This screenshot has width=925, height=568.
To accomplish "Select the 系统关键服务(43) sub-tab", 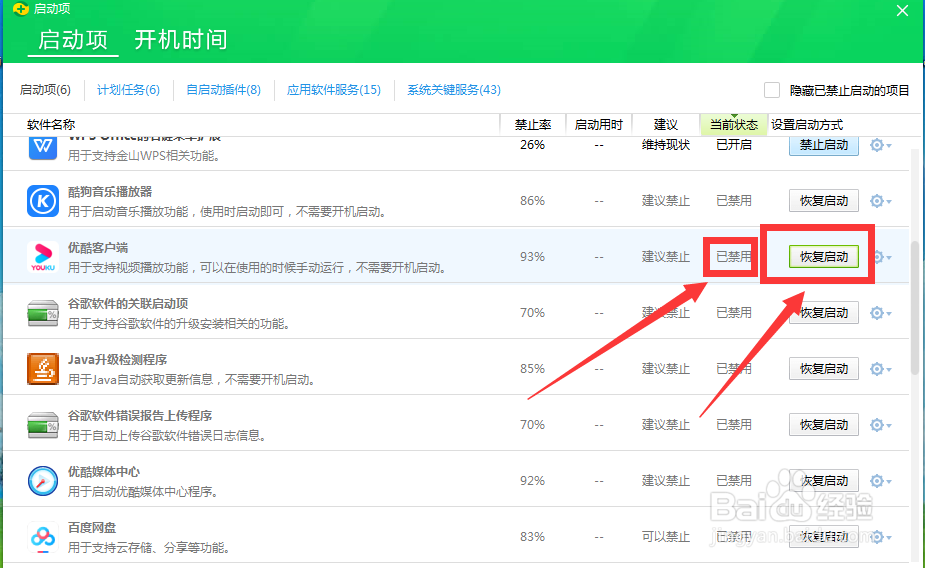I will [x=454, y=90].
